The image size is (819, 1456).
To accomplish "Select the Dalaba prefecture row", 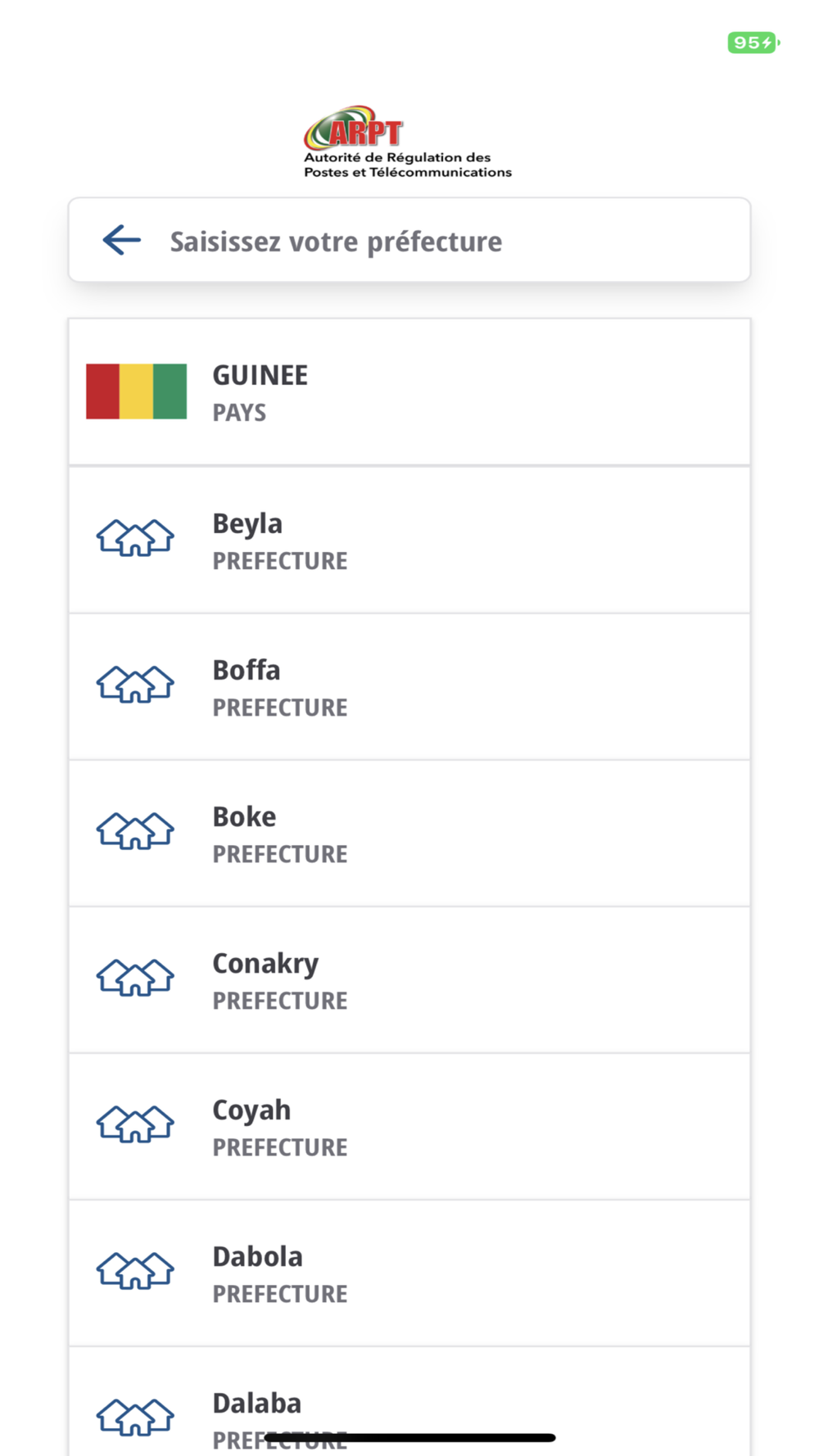I will coord(409,1401).
